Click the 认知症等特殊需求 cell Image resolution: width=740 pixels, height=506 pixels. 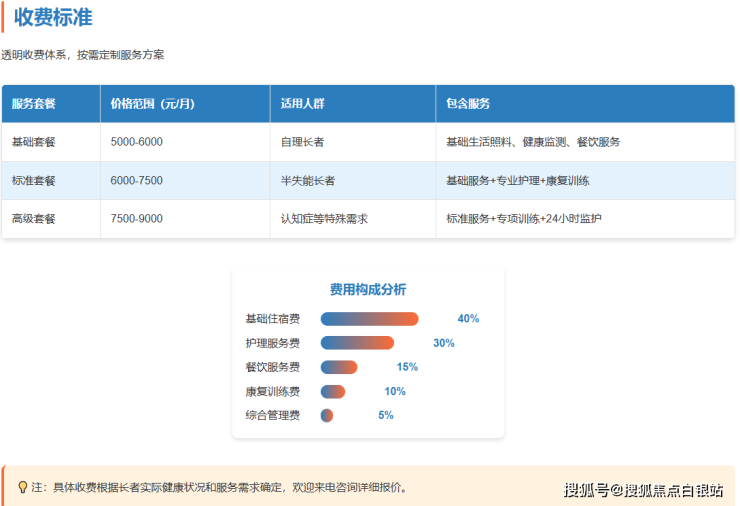tap(325, 219)
